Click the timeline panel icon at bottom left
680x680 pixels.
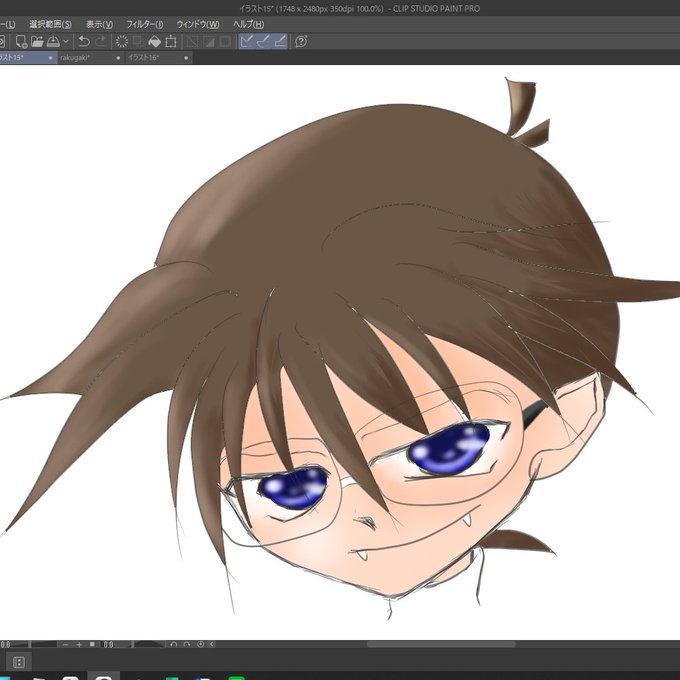click(x=19, y=662)
